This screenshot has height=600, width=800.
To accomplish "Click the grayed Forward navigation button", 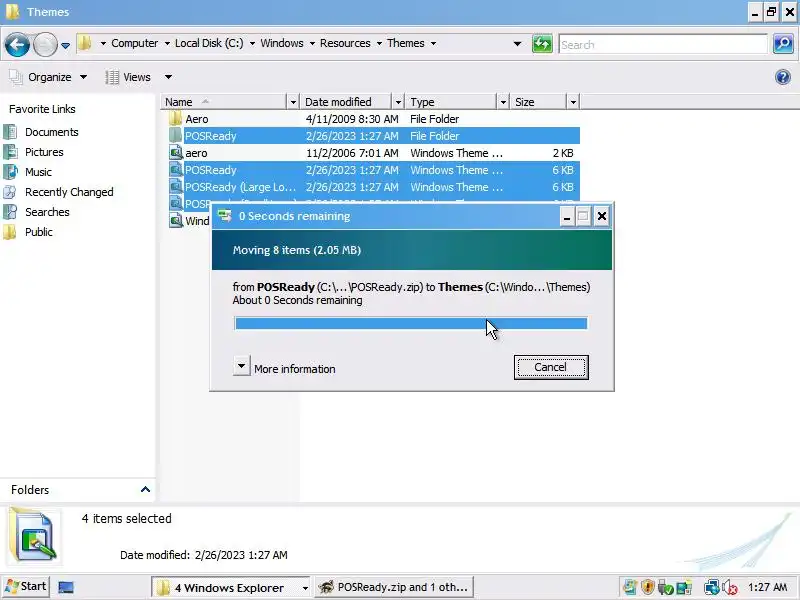I will click(x=45, y=44).
